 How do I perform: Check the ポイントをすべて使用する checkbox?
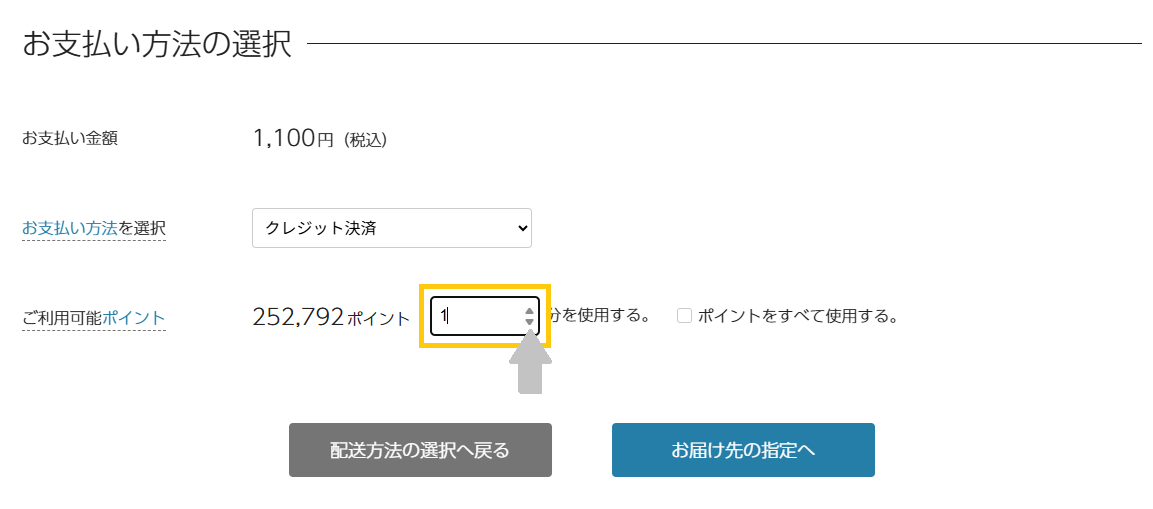point(684,316)
